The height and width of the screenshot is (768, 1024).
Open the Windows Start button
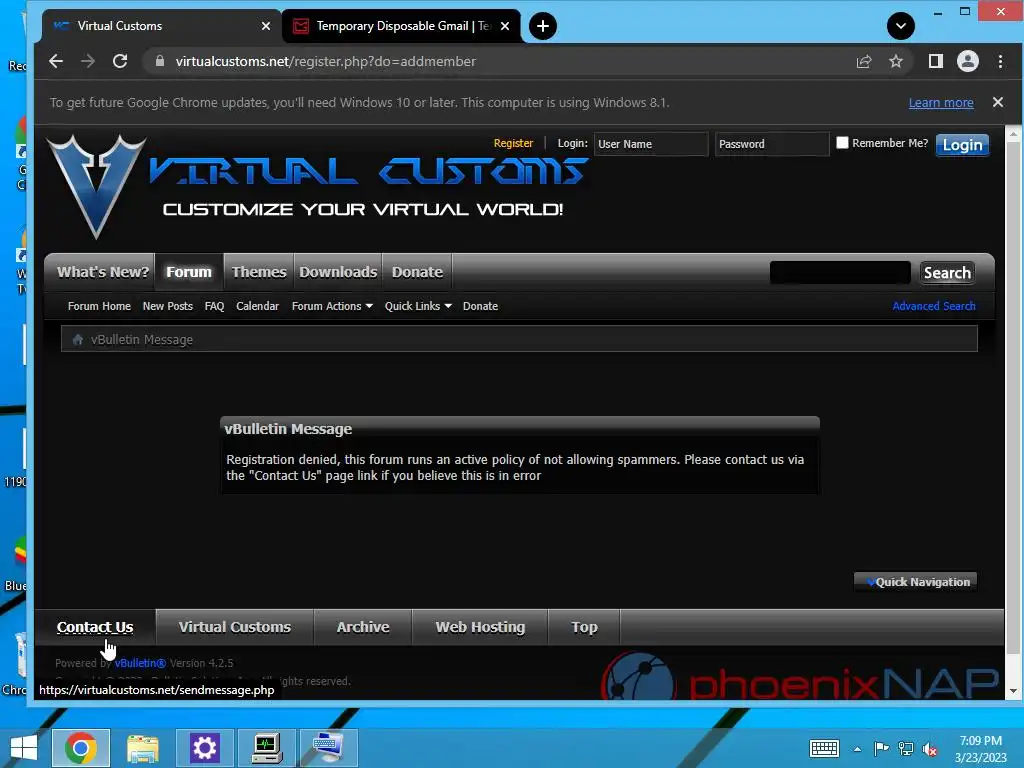coord(24,748)
